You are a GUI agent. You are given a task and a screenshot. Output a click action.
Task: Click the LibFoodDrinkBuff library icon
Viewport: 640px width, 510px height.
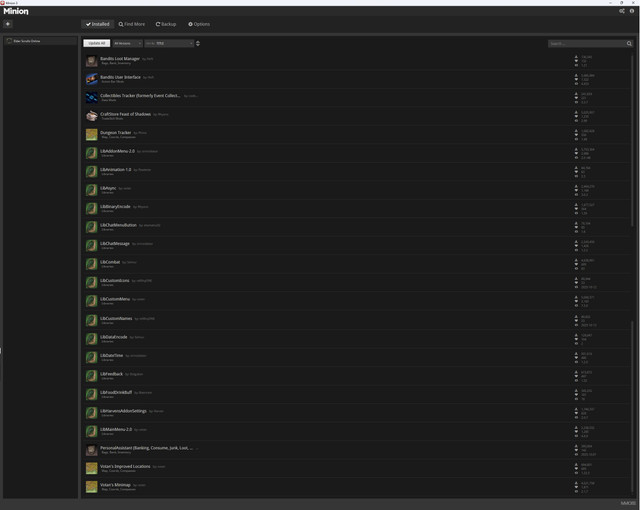click(x=91, y=394)
